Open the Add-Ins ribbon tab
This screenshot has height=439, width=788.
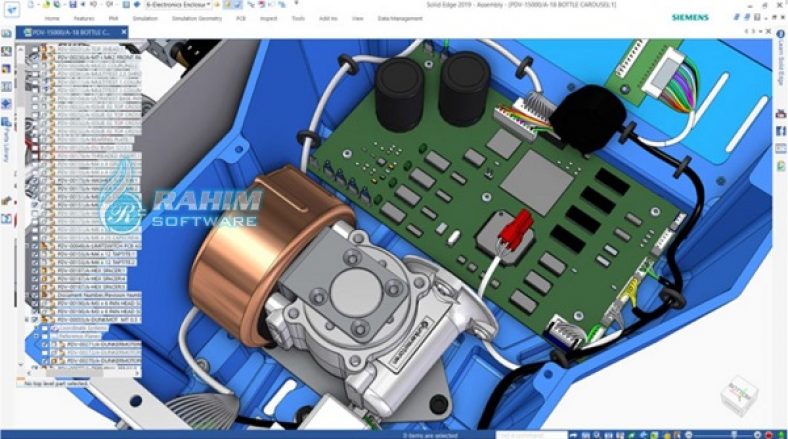[328, 19]
